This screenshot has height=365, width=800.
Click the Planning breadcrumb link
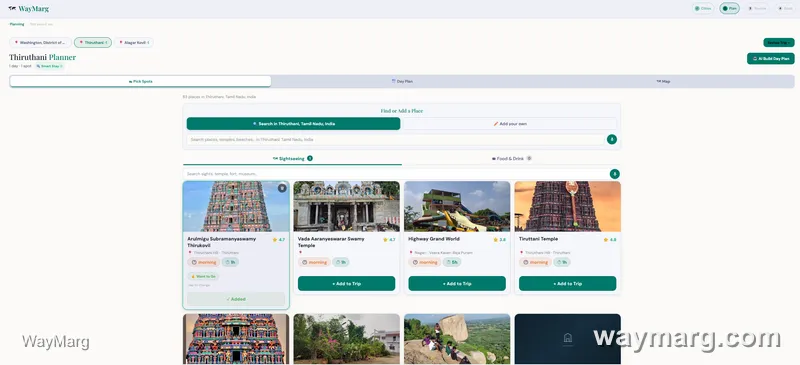tap(17, 24)
